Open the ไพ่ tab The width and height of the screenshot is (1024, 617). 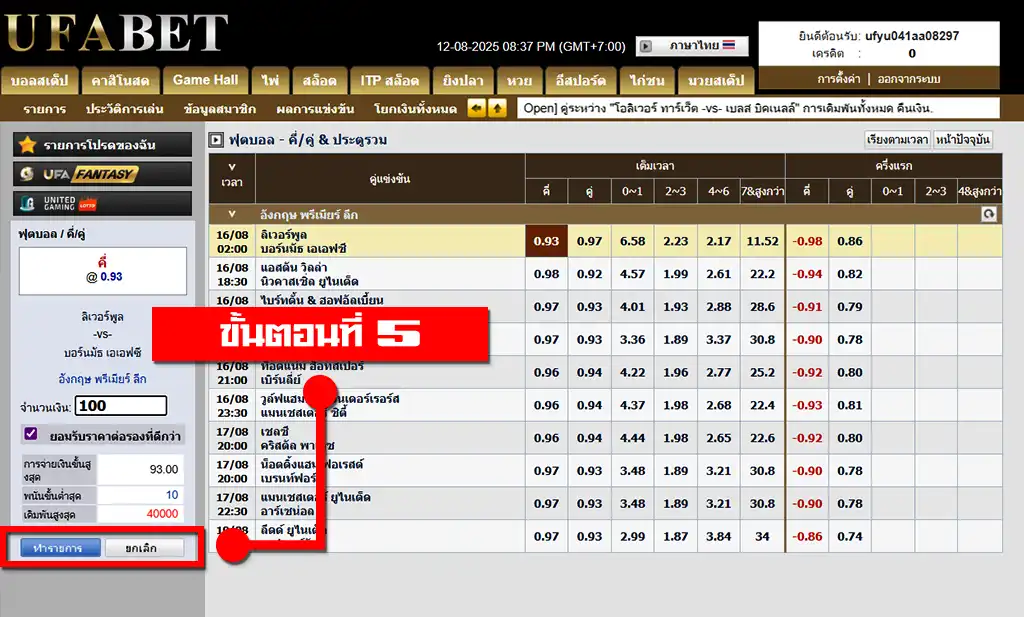270,80
